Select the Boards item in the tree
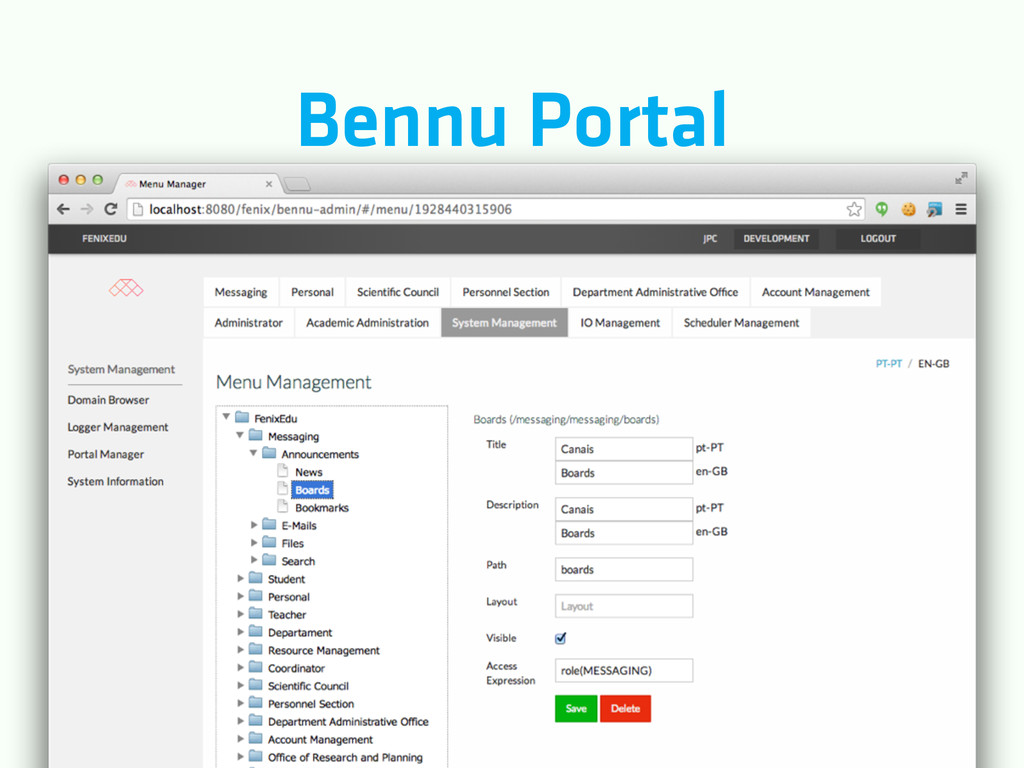The width and height of the screenshot is (1024, 768). tap(312, 490)
